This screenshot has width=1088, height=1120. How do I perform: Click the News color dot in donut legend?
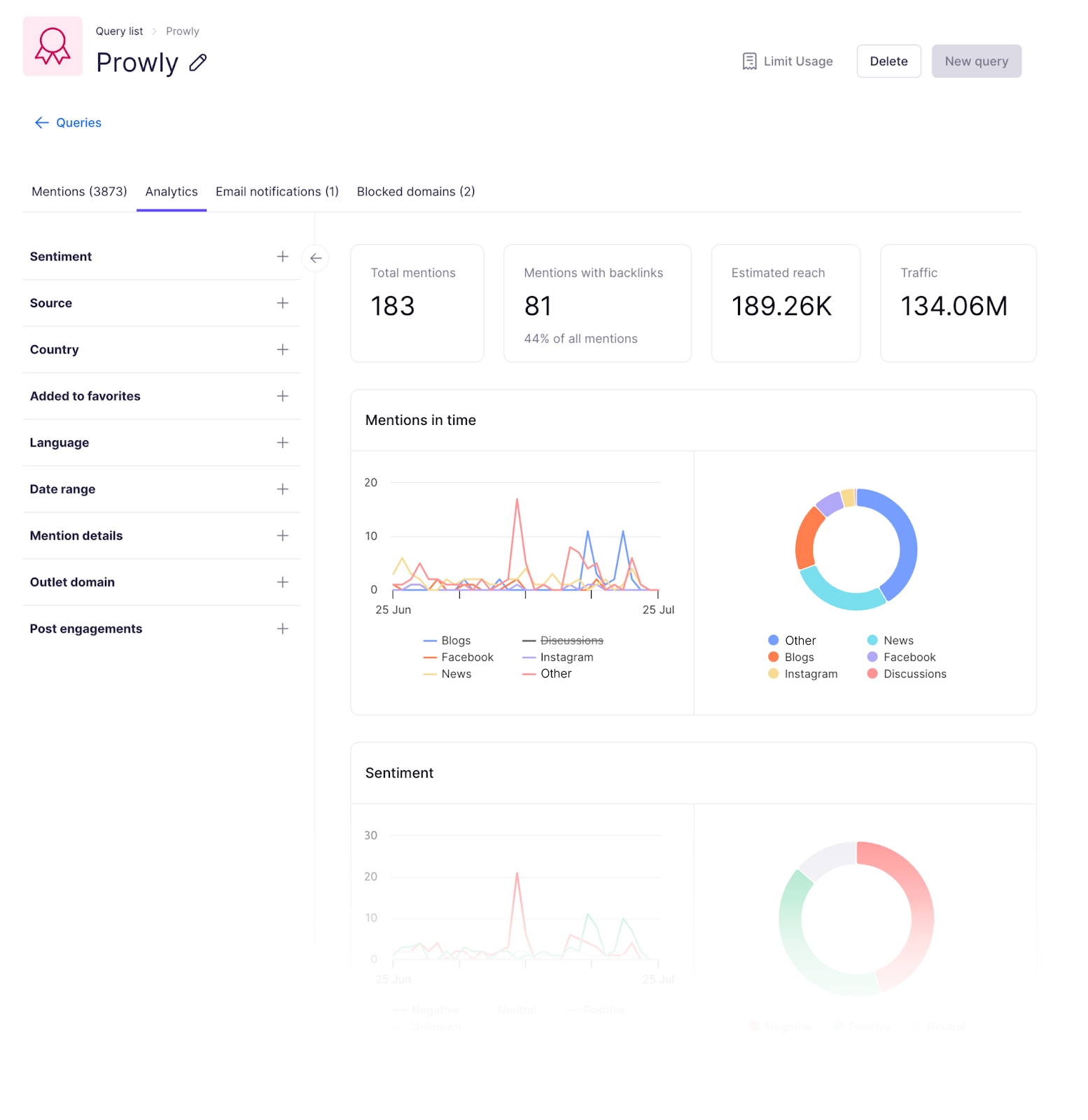pyautogui.click(x=872, y=640)
